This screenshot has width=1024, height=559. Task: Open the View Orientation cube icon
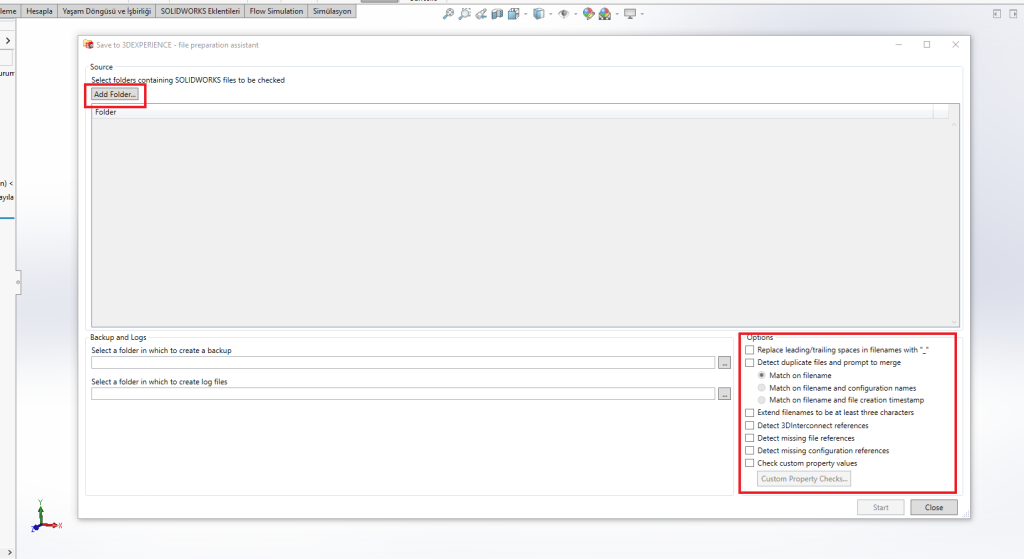point(513,14)
